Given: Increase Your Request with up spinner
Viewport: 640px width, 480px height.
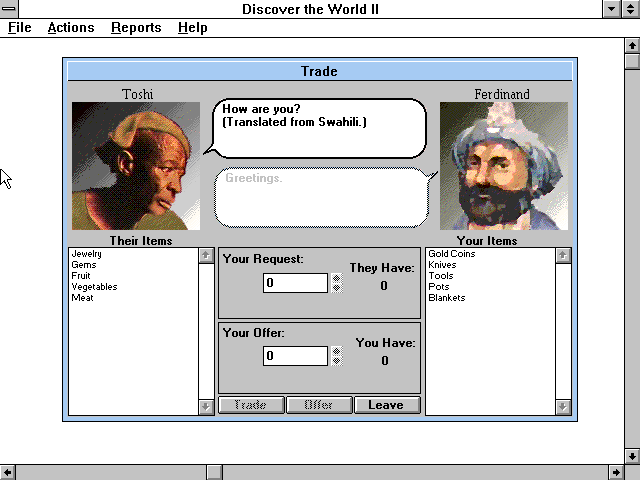Looking at the screenshot, I should click(x=336, y=278).
